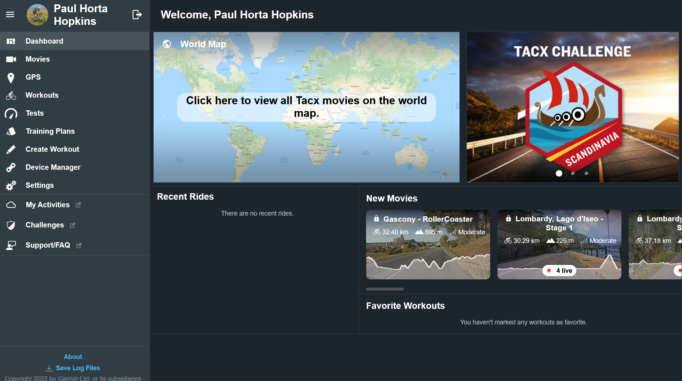Click the '4 live' badge on Lombardy Stage 1
This screenshot has height=381, width=682.
click(559, 271)
